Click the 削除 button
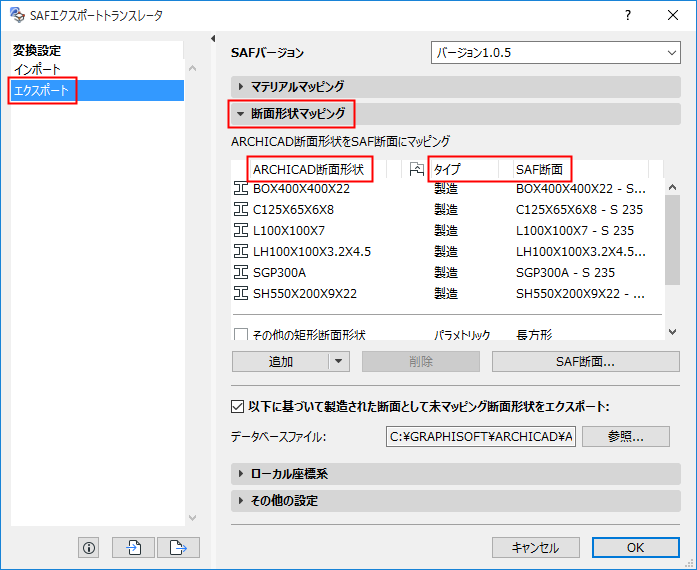The width and height of the screenshot is (697, 570). tap(421, 361)
